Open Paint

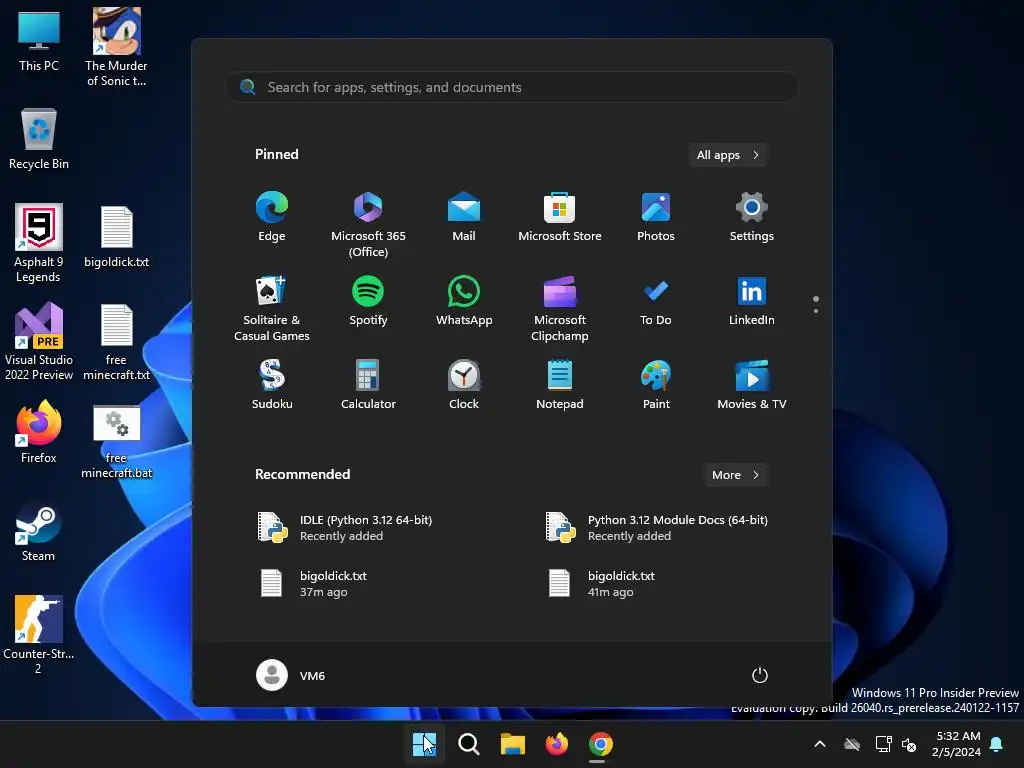[x=656, y=385]
